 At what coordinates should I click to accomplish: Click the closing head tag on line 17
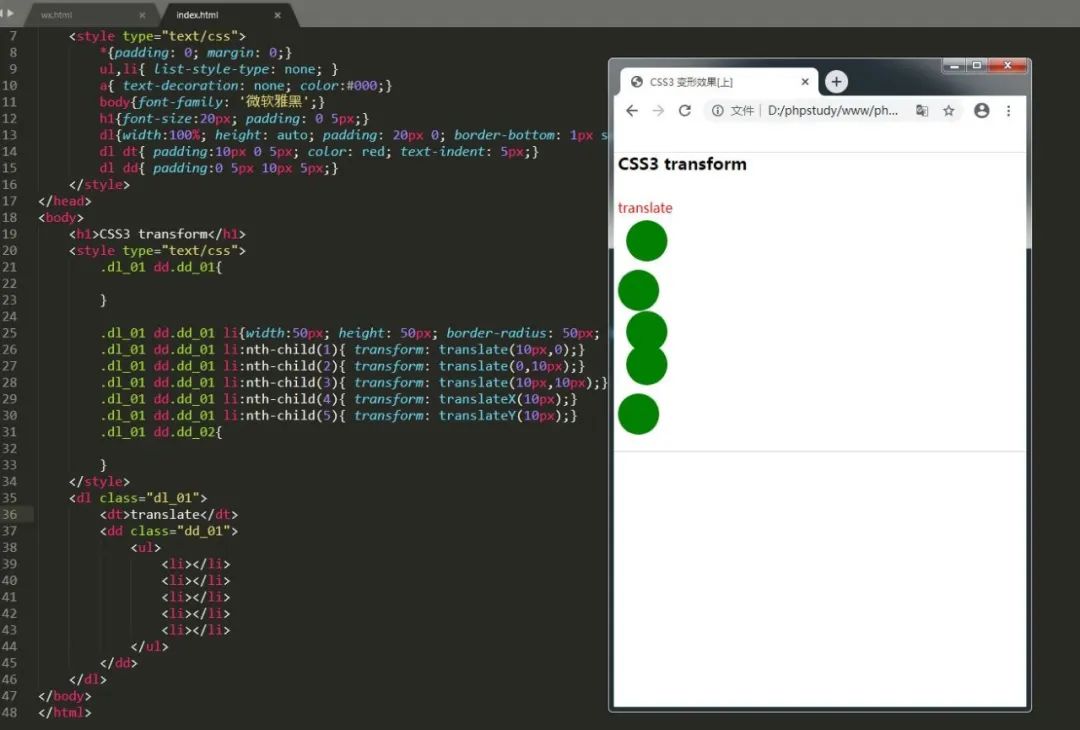click(65, 201)
